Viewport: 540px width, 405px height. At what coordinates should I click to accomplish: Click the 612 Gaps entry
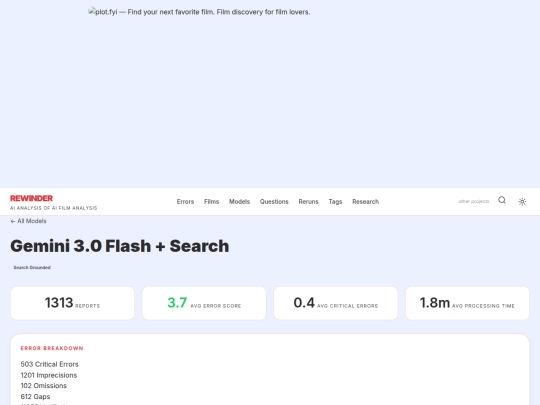coord(35,396)
